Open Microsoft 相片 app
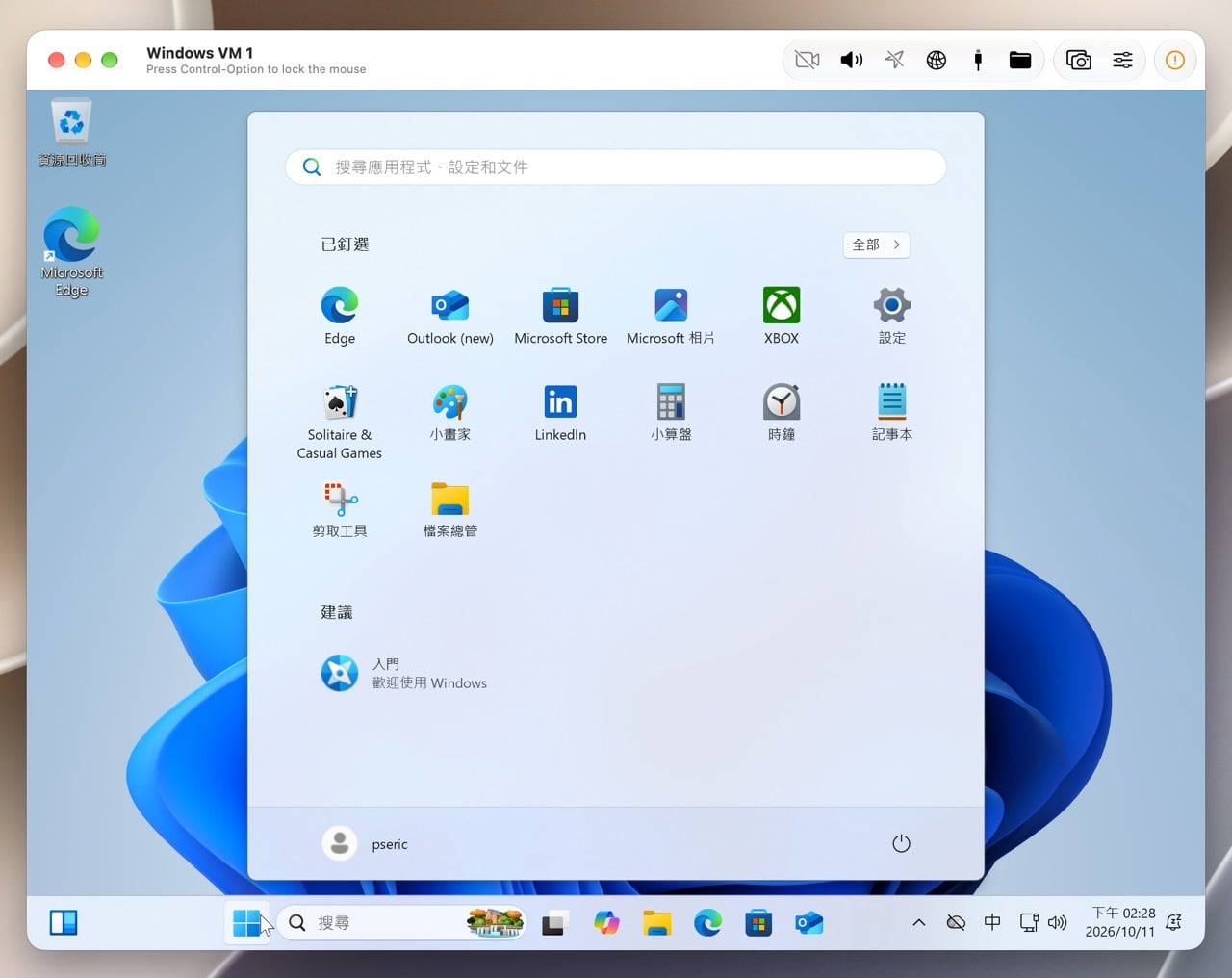 point(671,316)
